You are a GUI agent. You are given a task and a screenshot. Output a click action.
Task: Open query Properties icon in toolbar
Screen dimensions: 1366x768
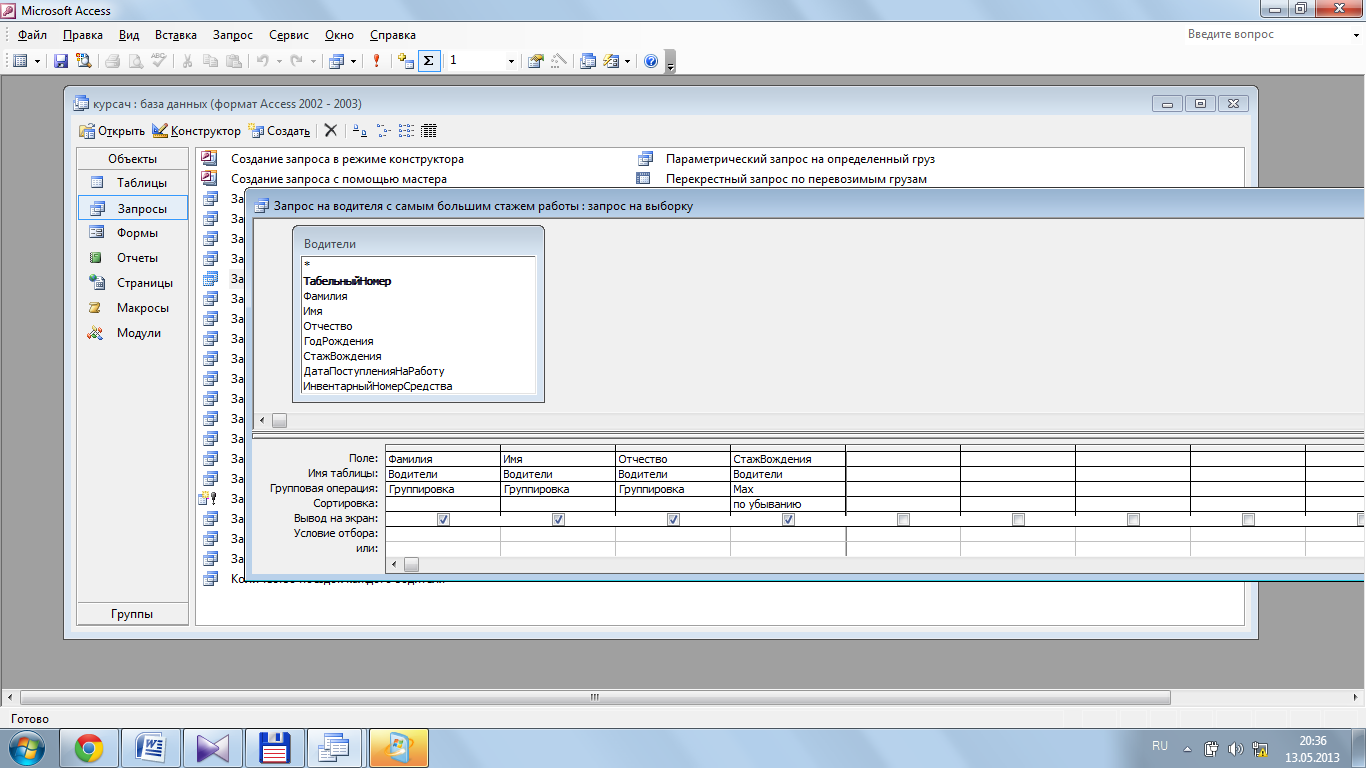[x=536, y=61]
